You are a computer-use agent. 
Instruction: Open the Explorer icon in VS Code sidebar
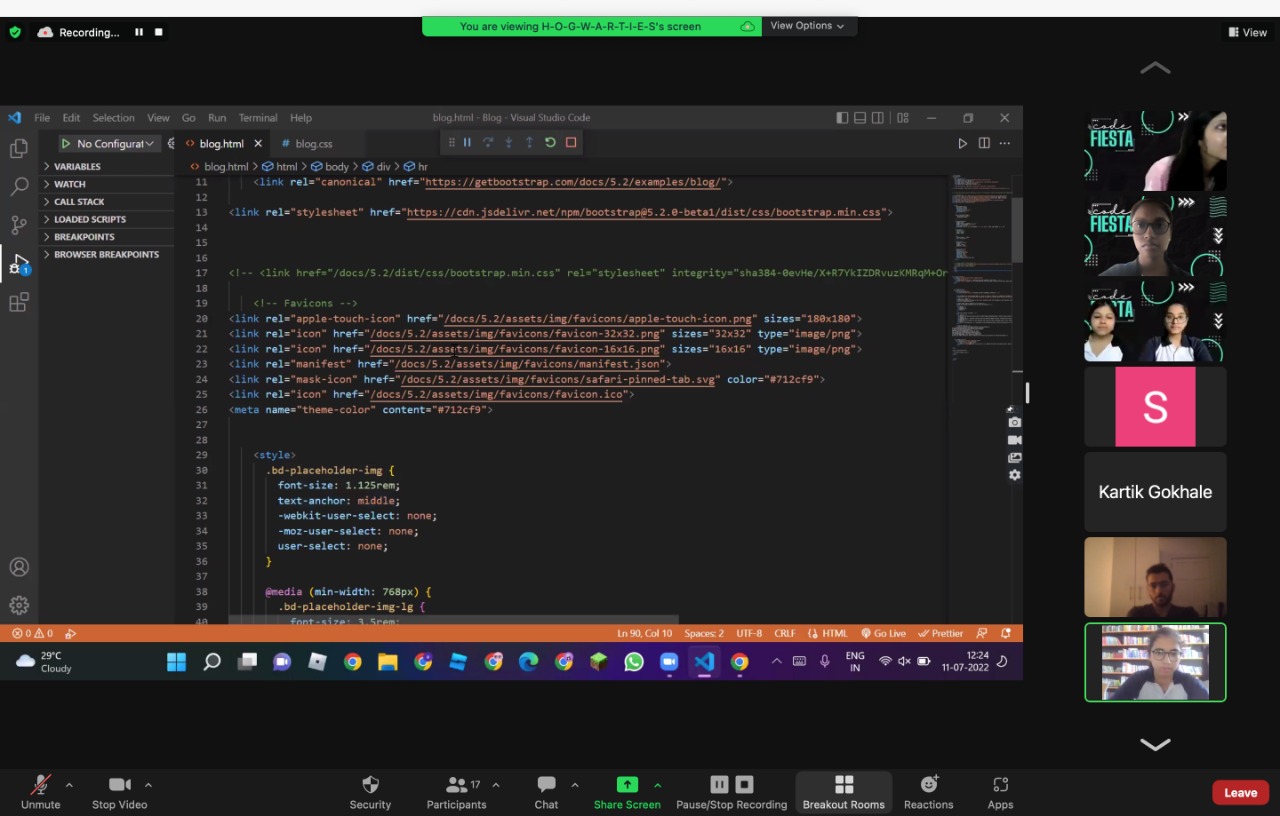pos(18,149)
